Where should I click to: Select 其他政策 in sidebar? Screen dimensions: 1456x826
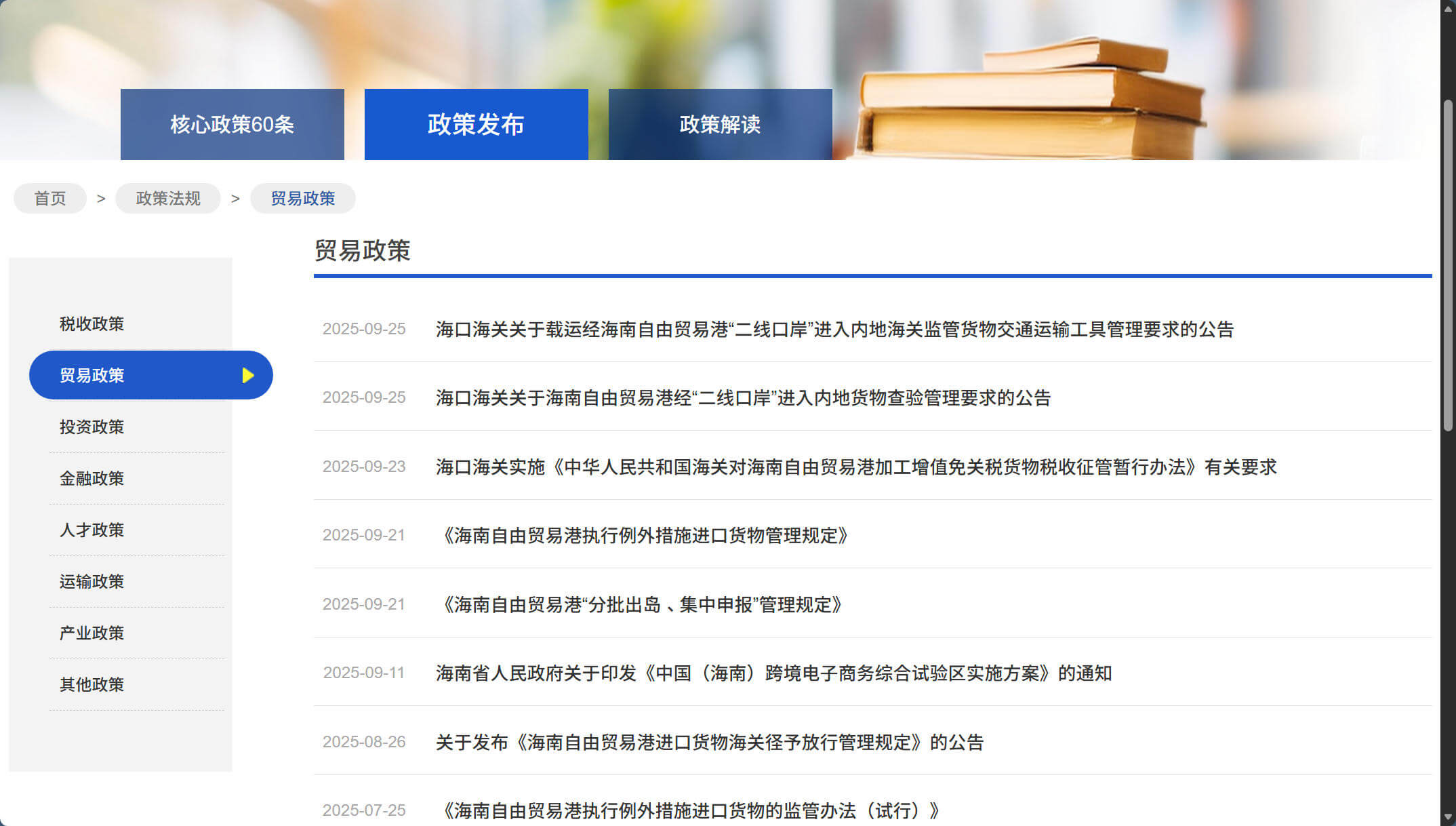point(92,685)
